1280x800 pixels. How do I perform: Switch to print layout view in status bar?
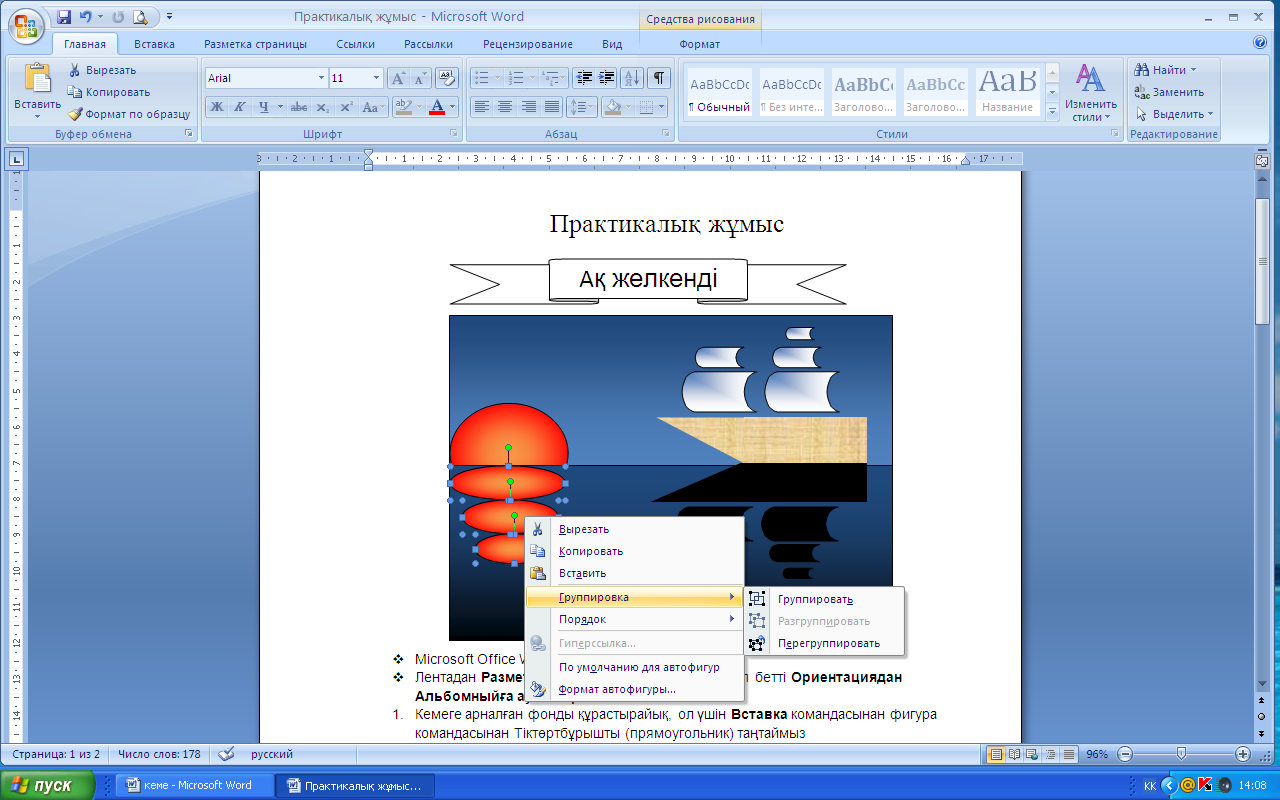996,754
